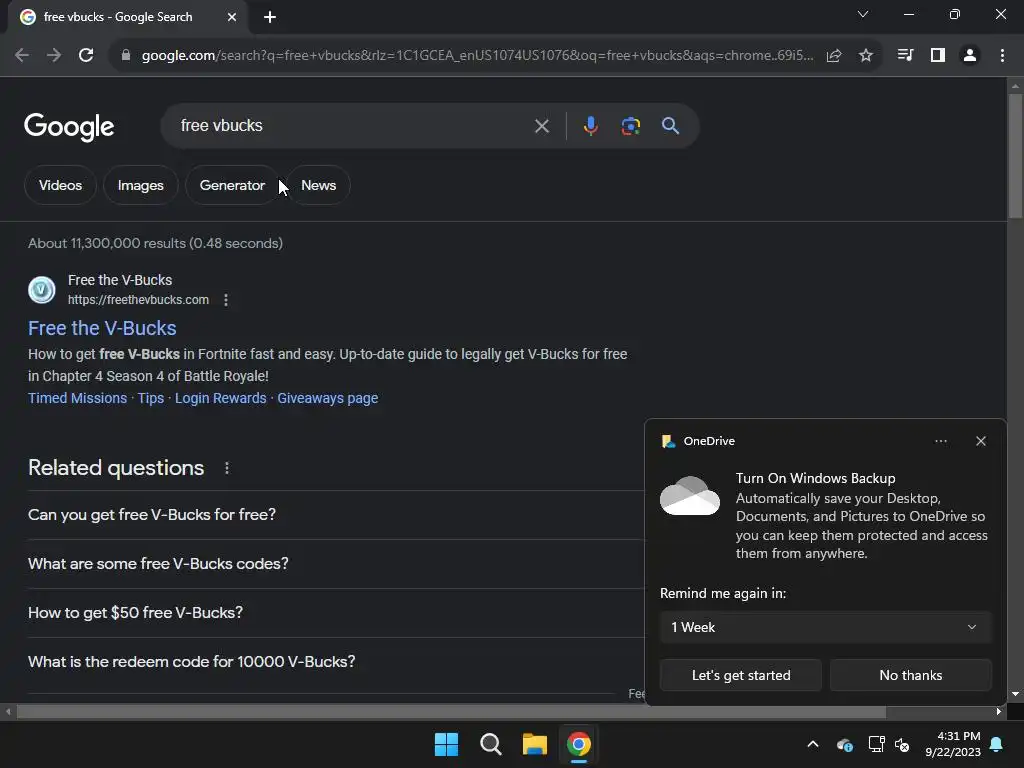
Task: Open OneDrive notification more options
Action: click(x=940, y=441)
